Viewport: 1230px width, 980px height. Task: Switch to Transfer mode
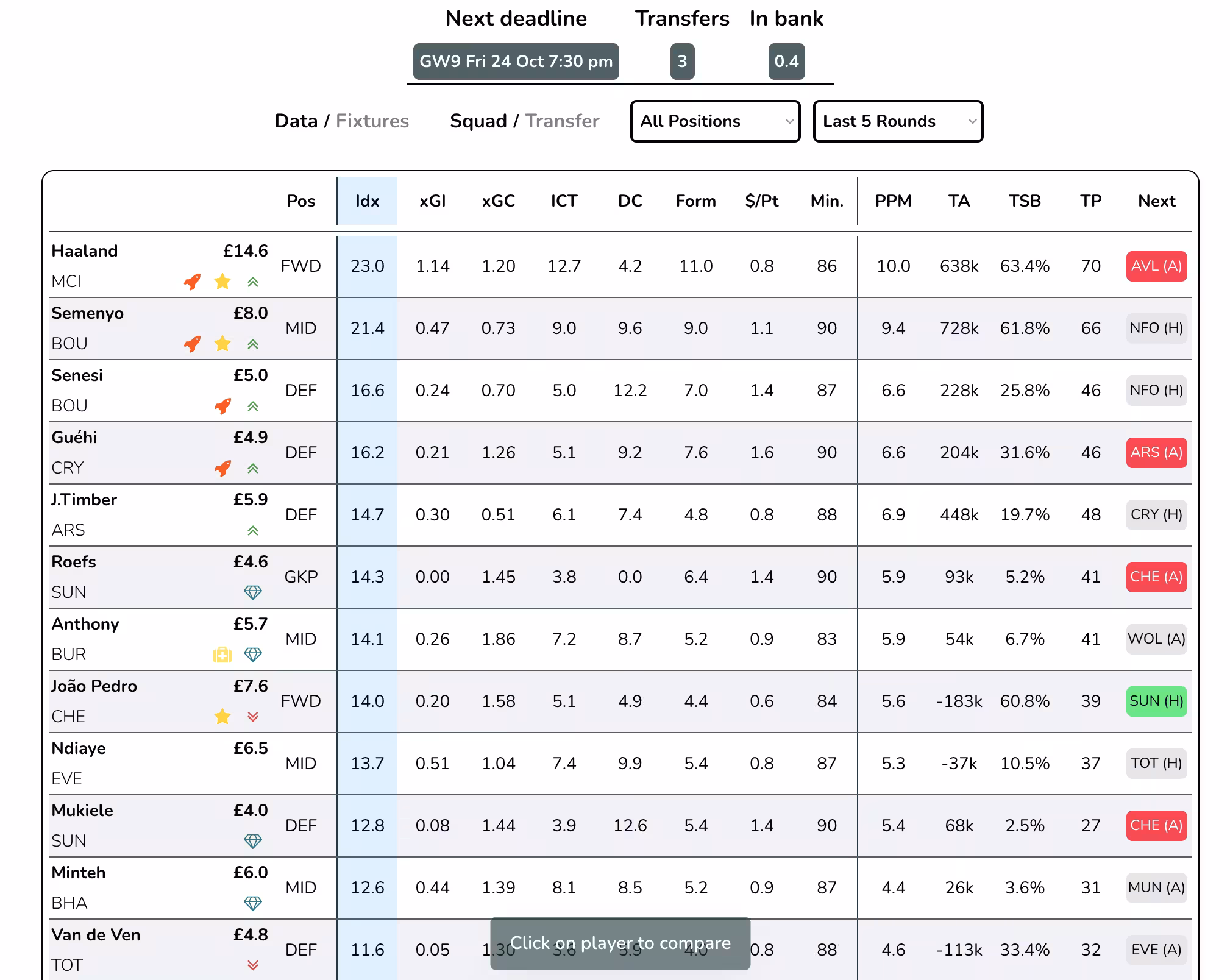562,121
